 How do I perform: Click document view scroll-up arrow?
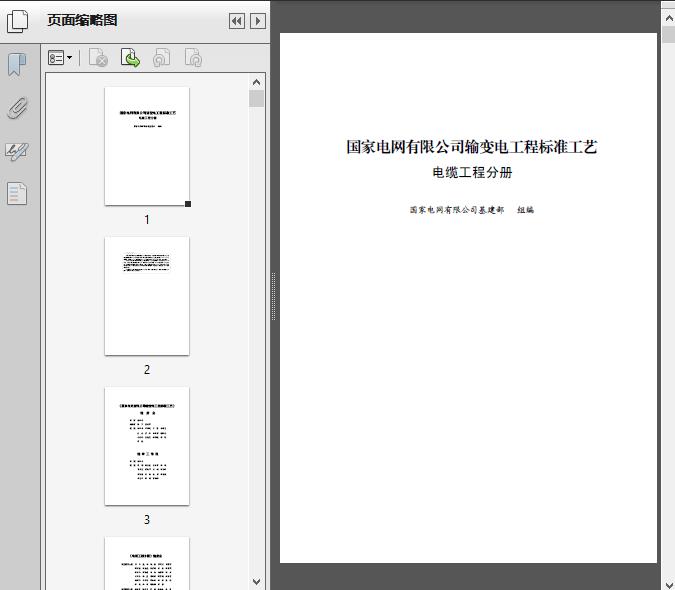click(669, 19)
